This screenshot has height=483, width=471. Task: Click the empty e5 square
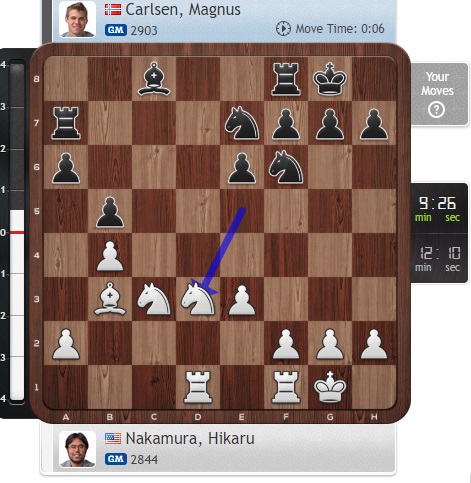[242, 211]
